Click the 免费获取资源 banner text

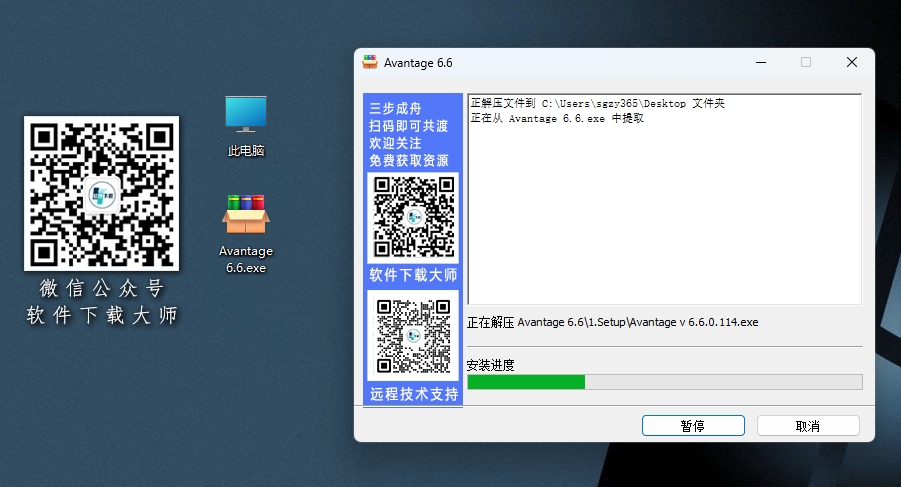[409, 160]
